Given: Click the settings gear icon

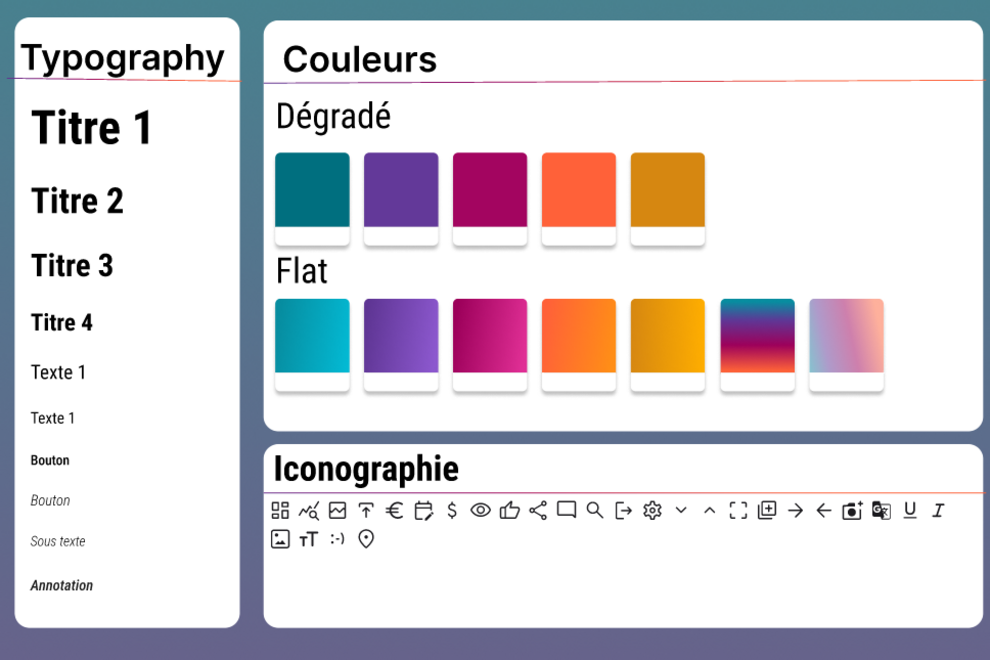Looking at the screenshot, I should tap(653, 510).
